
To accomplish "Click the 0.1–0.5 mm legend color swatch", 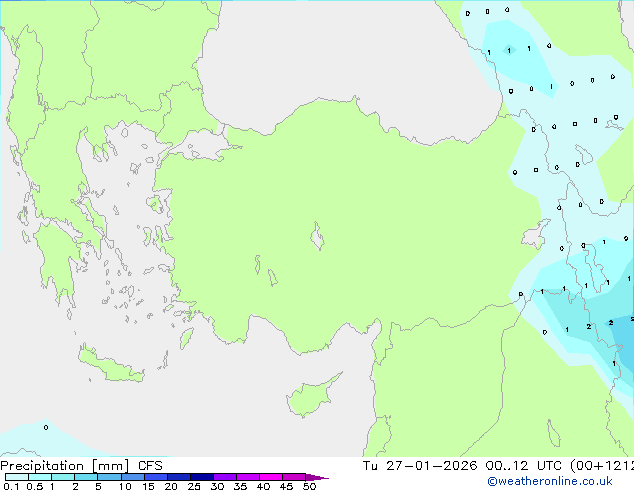I will pos(17,477).
